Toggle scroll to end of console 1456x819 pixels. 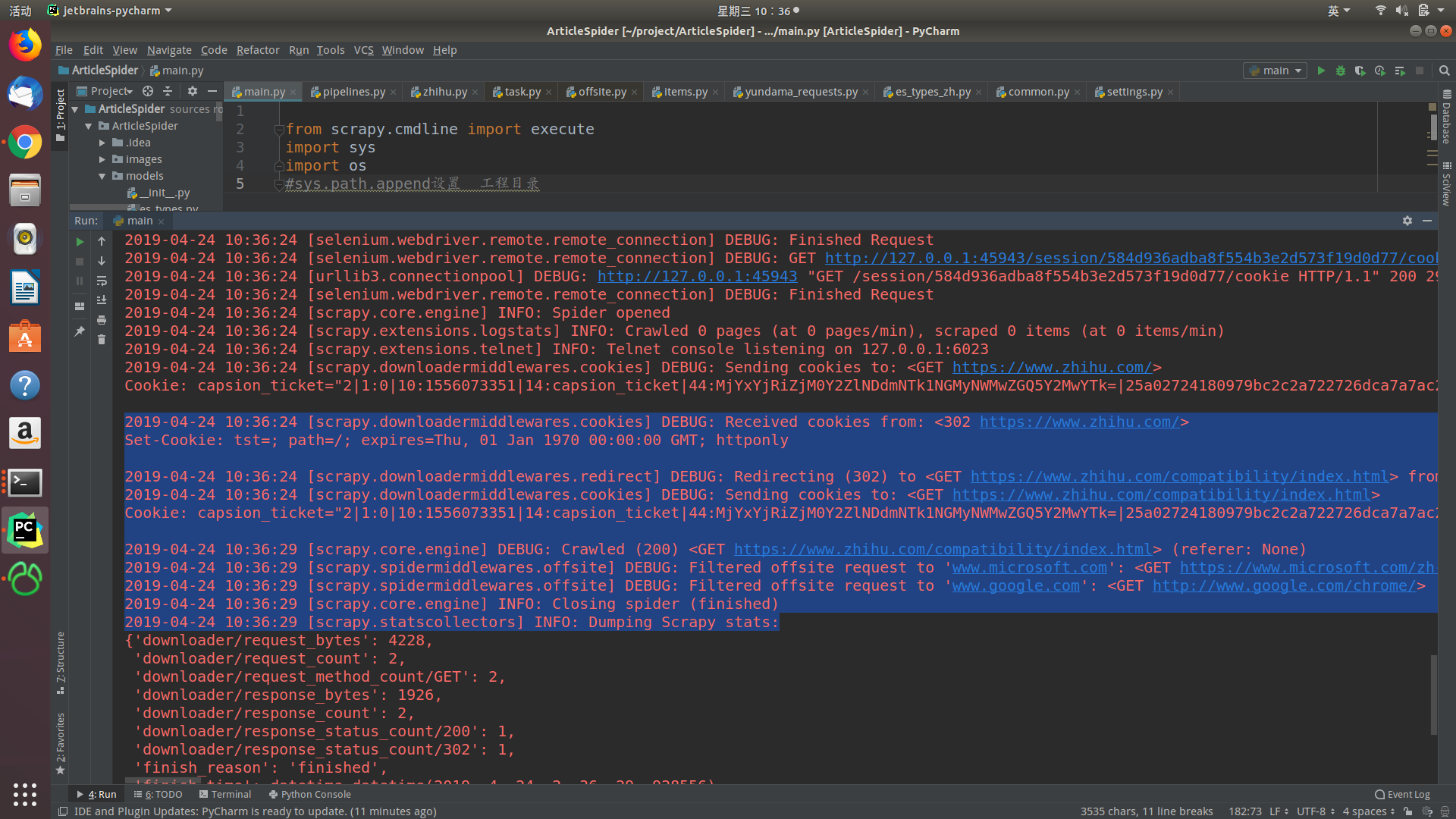(x=102, y=300)
